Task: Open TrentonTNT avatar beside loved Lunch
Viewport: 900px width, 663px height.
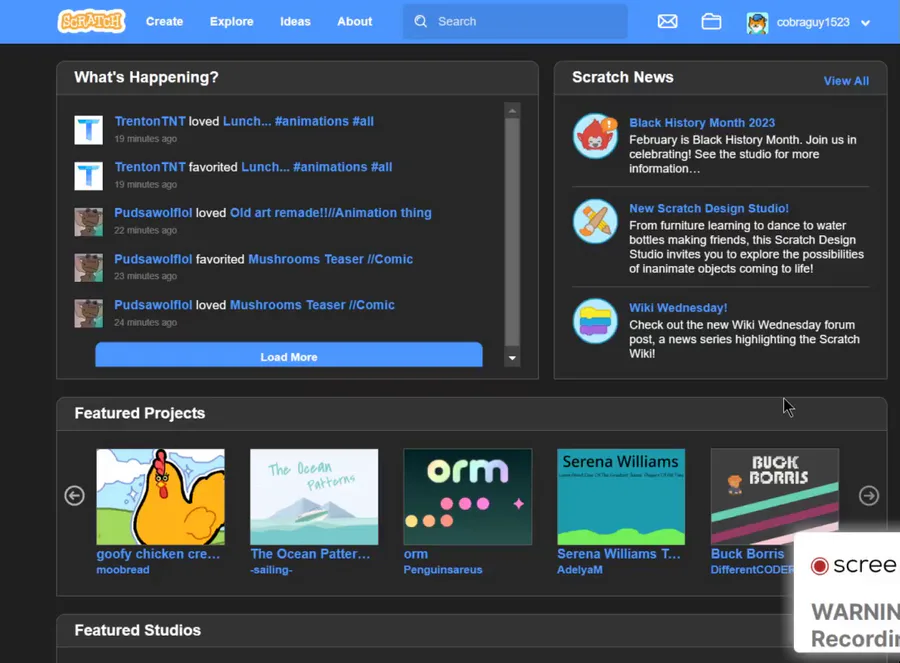Action: pyautogui.click(x=88, y=130)
